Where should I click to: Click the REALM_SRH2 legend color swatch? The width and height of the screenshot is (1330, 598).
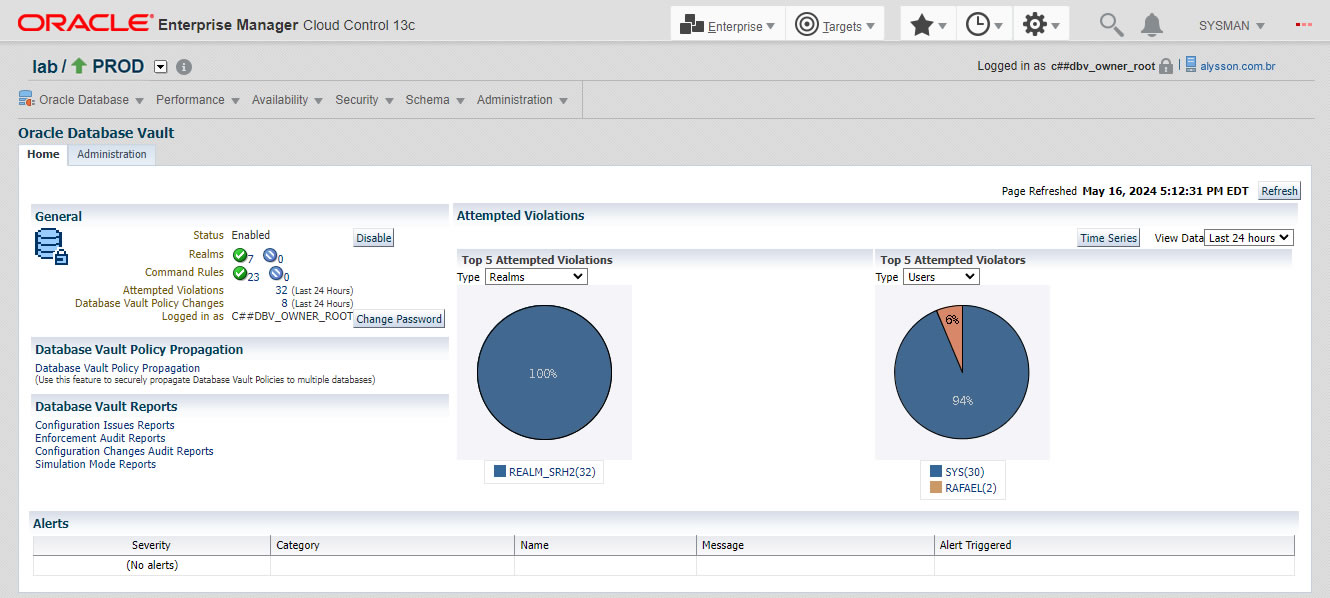pos(500,472)
